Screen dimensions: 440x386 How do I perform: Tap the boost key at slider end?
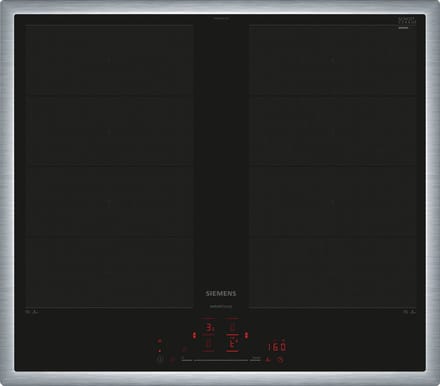coord(257,358)
